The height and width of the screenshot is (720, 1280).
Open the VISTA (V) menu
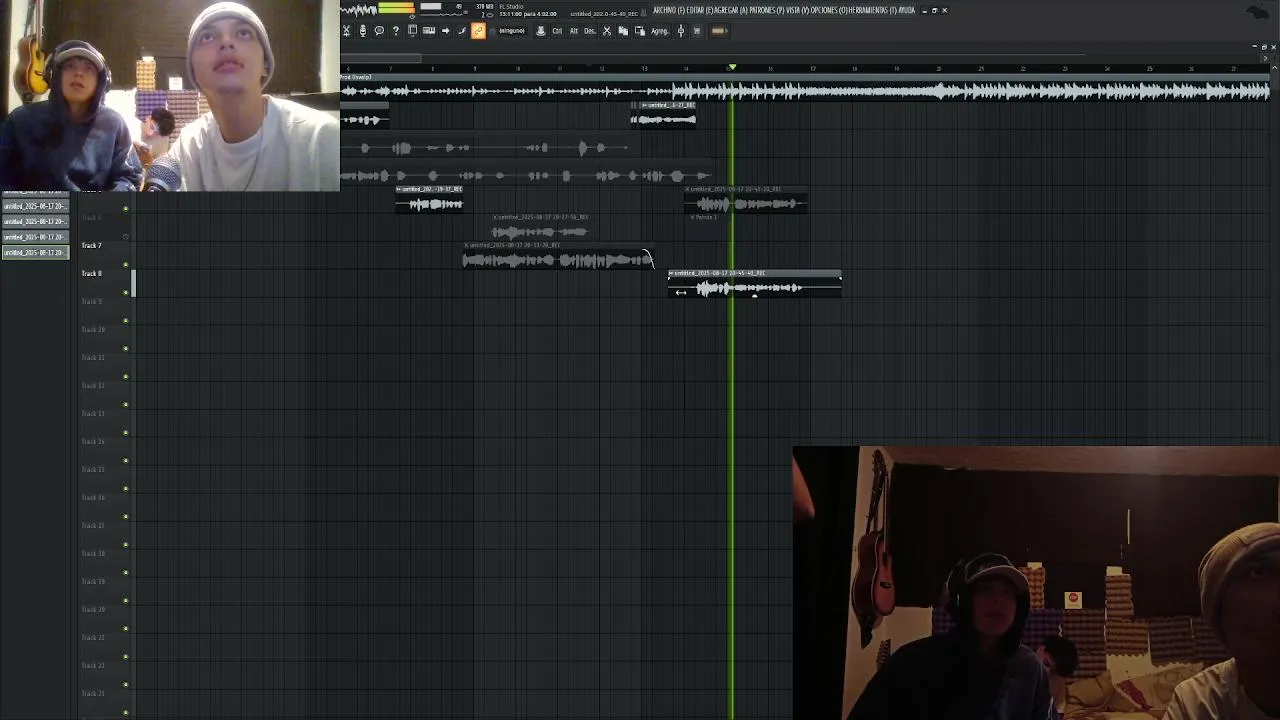797,10
